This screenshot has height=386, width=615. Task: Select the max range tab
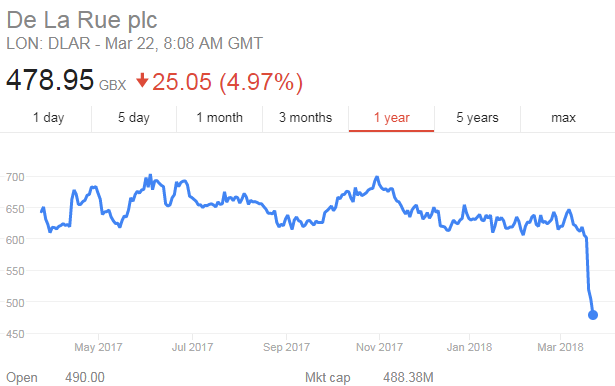point(563,118)
